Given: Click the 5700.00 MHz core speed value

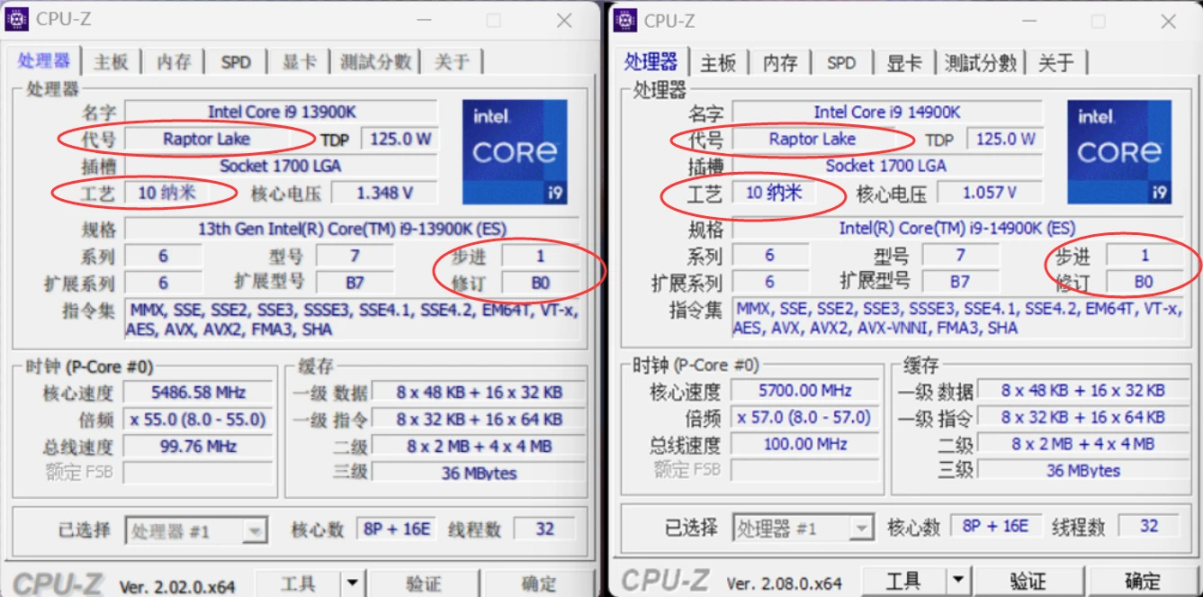Looking at the screenshot, I should (x=805, y=390).
